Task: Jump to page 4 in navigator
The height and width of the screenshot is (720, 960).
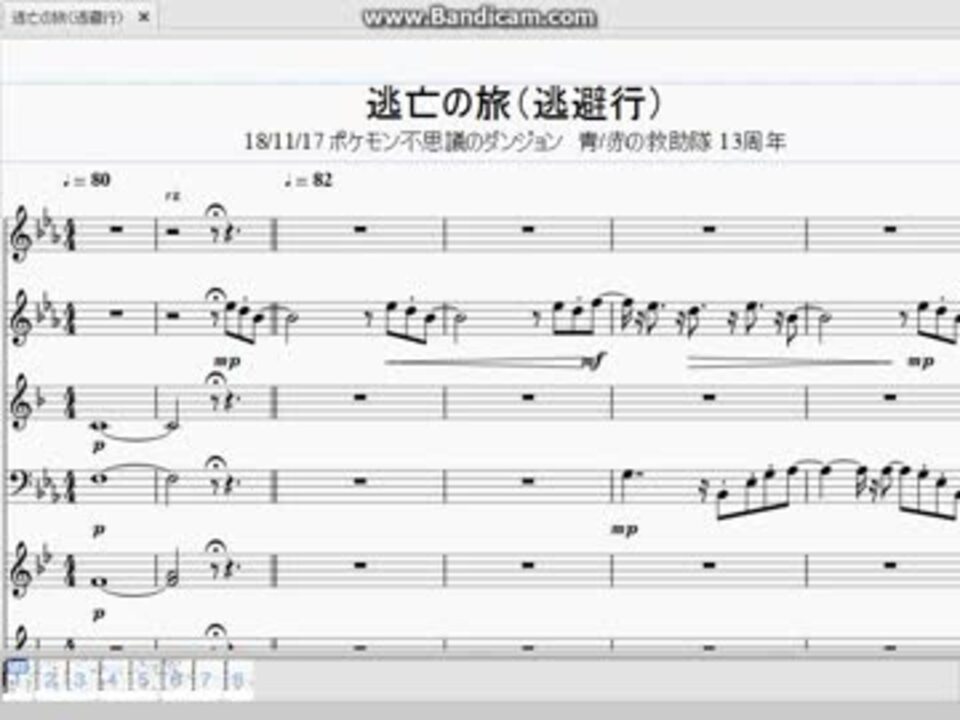Action: (x=113, y=680)
